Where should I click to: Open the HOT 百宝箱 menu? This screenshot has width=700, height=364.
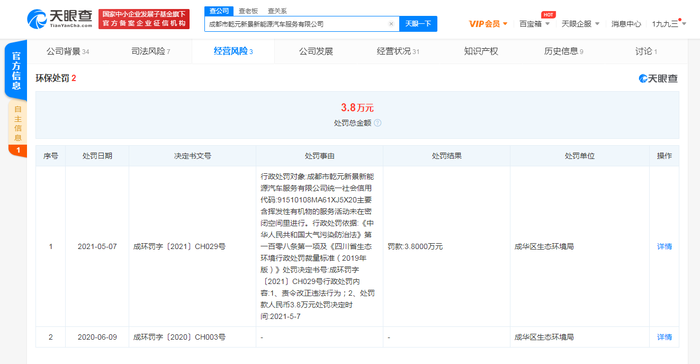534,24
